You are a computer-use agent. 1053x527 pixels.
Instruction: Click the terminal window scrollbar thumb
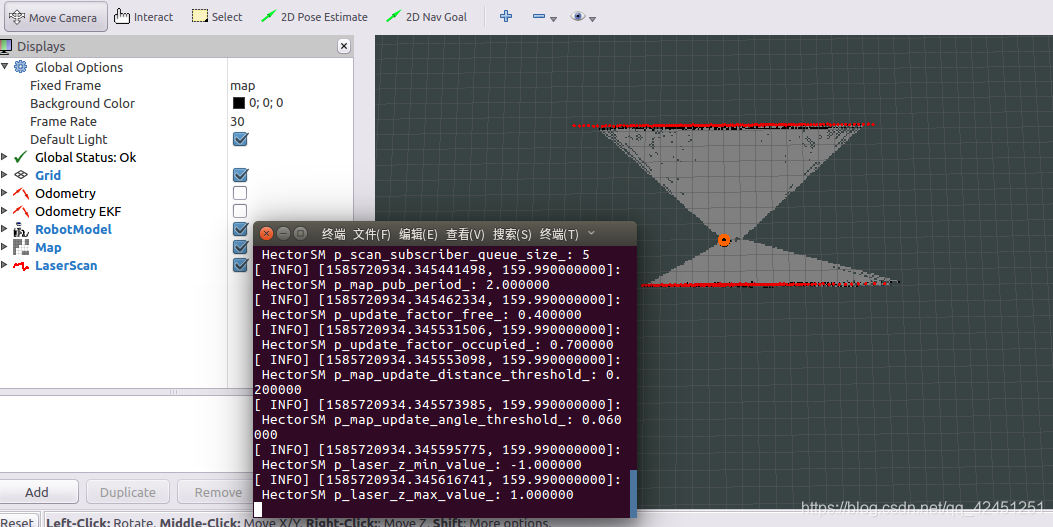coord(633,493)
